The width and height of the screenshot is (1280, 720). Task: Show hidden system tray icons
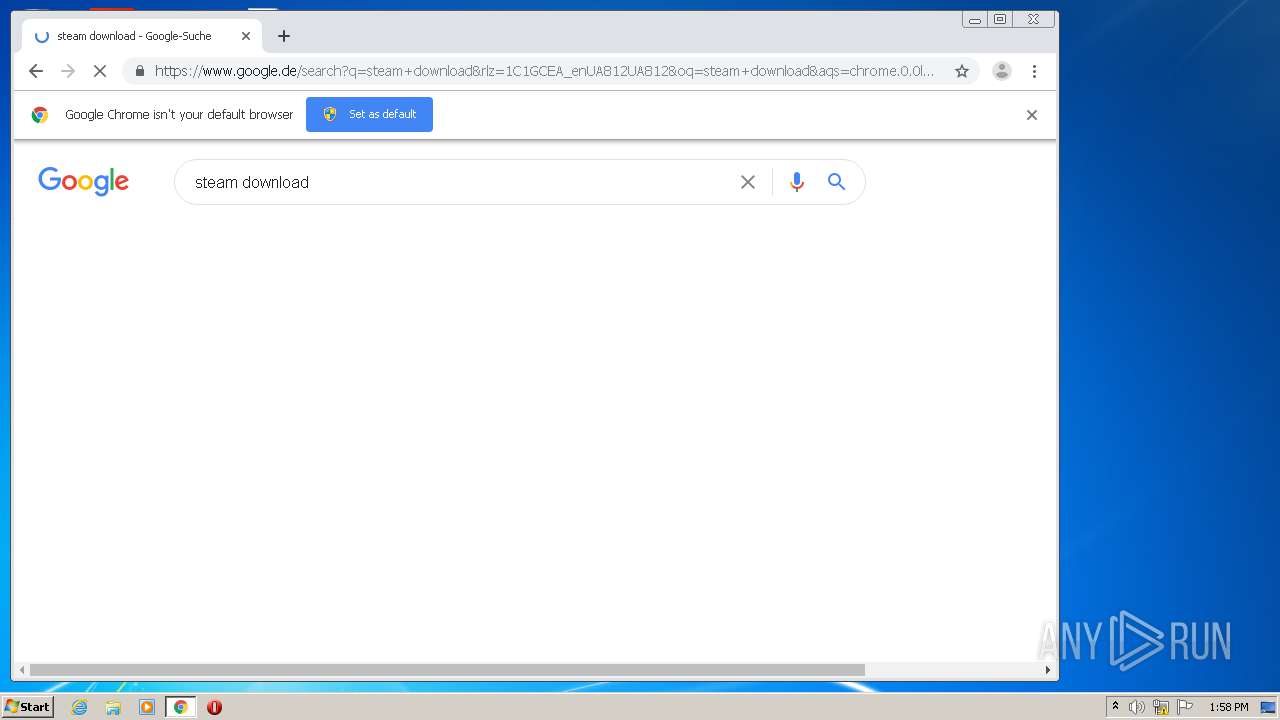point(1115,707)
